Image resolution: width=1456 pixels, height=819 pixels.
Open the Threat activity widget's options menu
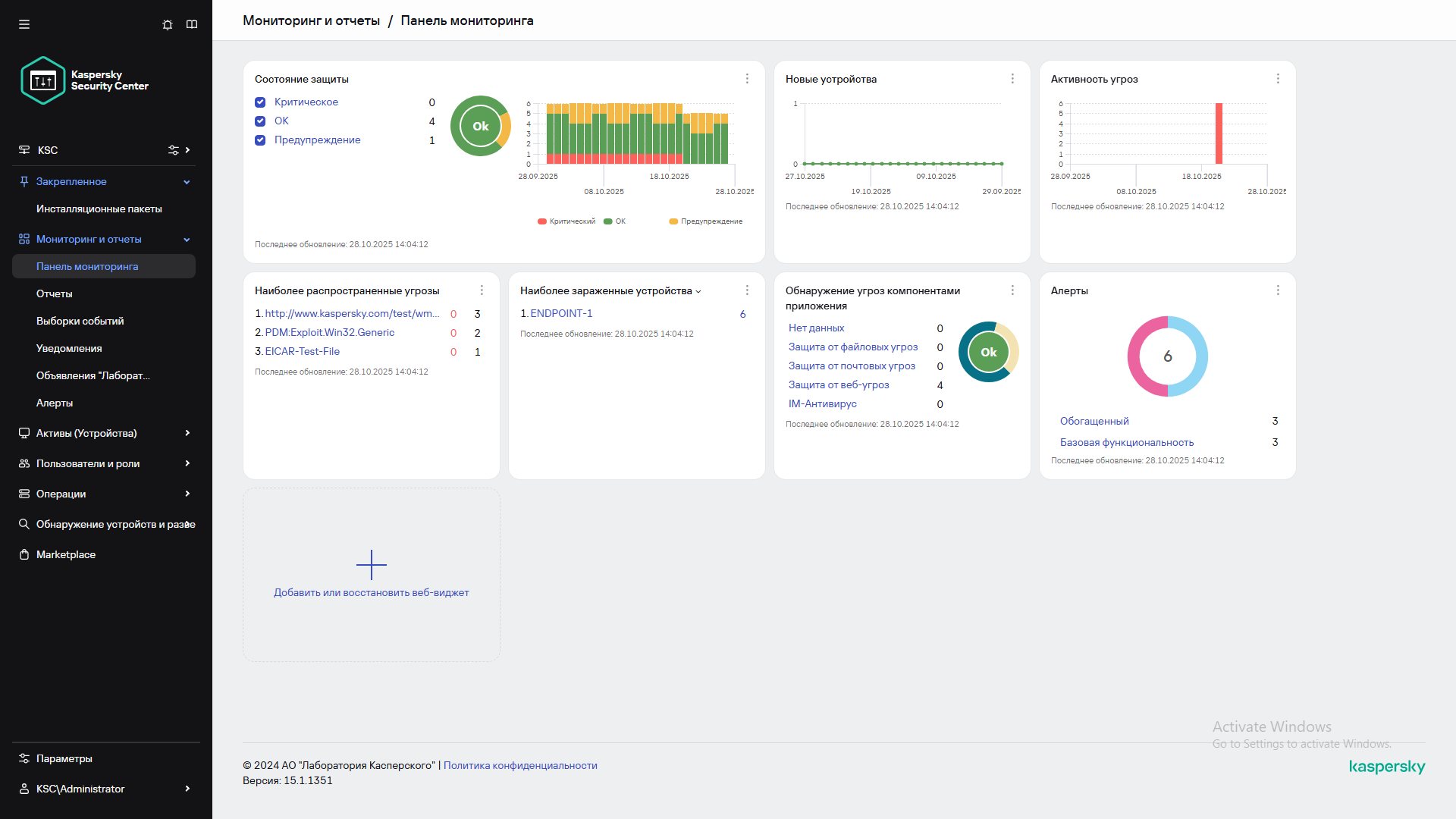(1278, 79)
